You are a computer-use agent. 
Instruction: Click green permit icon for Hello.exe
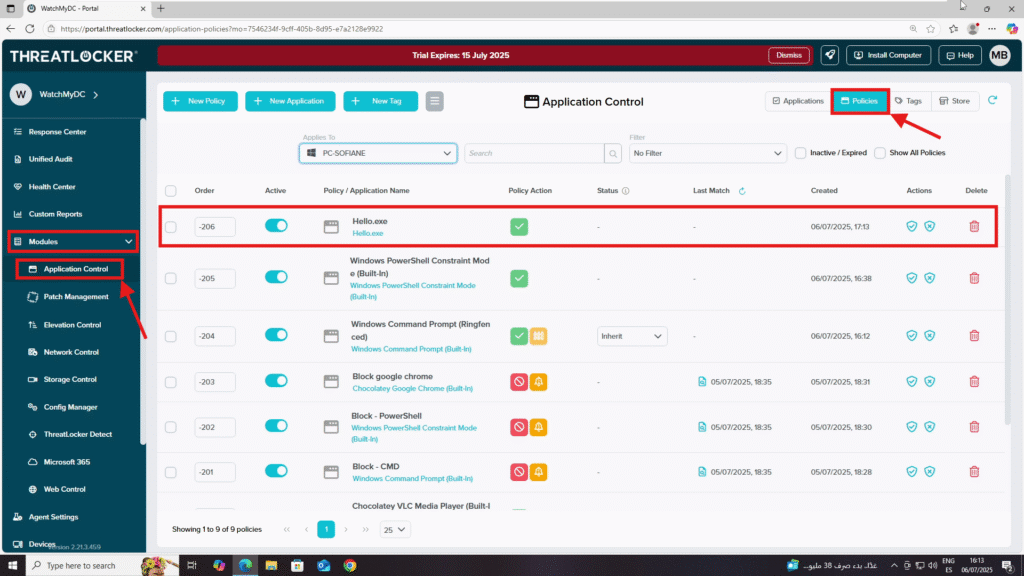(x=519, y=227)
